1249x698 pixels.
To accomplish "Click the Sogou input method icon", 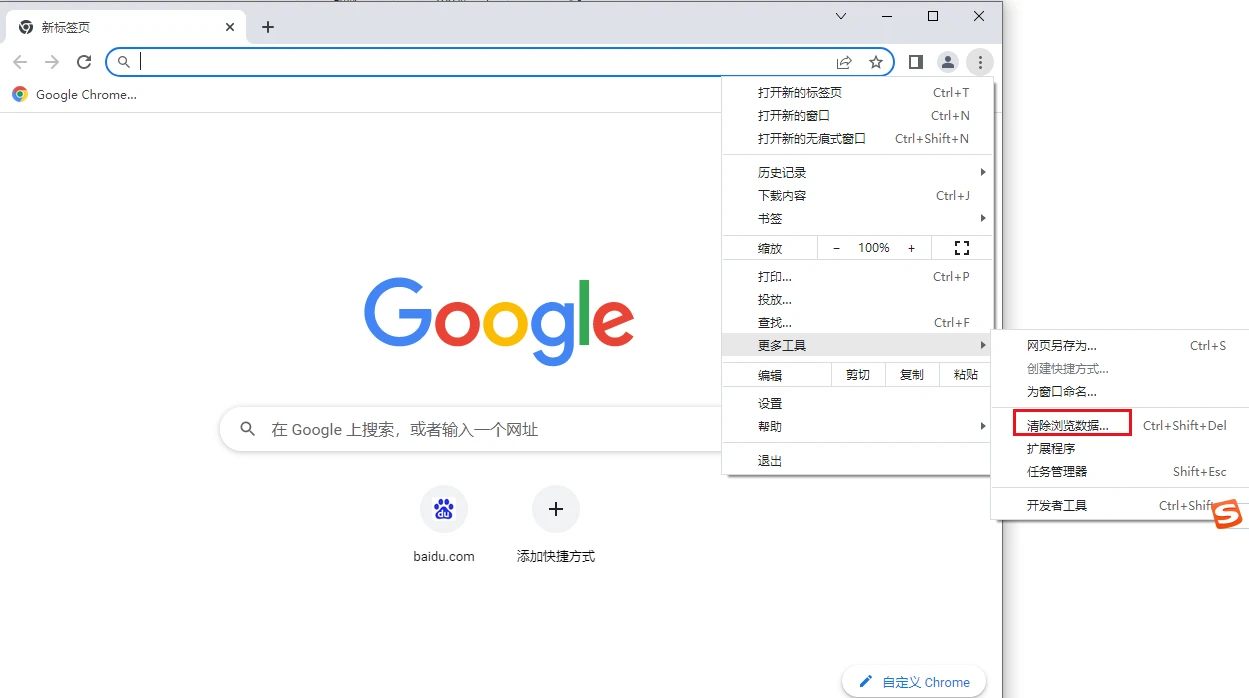I will [x=1228, y=514].
